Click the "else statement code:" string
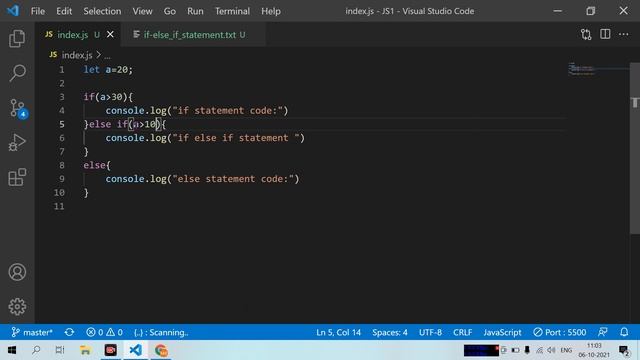This screenshot has width=640, height=360. (x=233, y=179)
